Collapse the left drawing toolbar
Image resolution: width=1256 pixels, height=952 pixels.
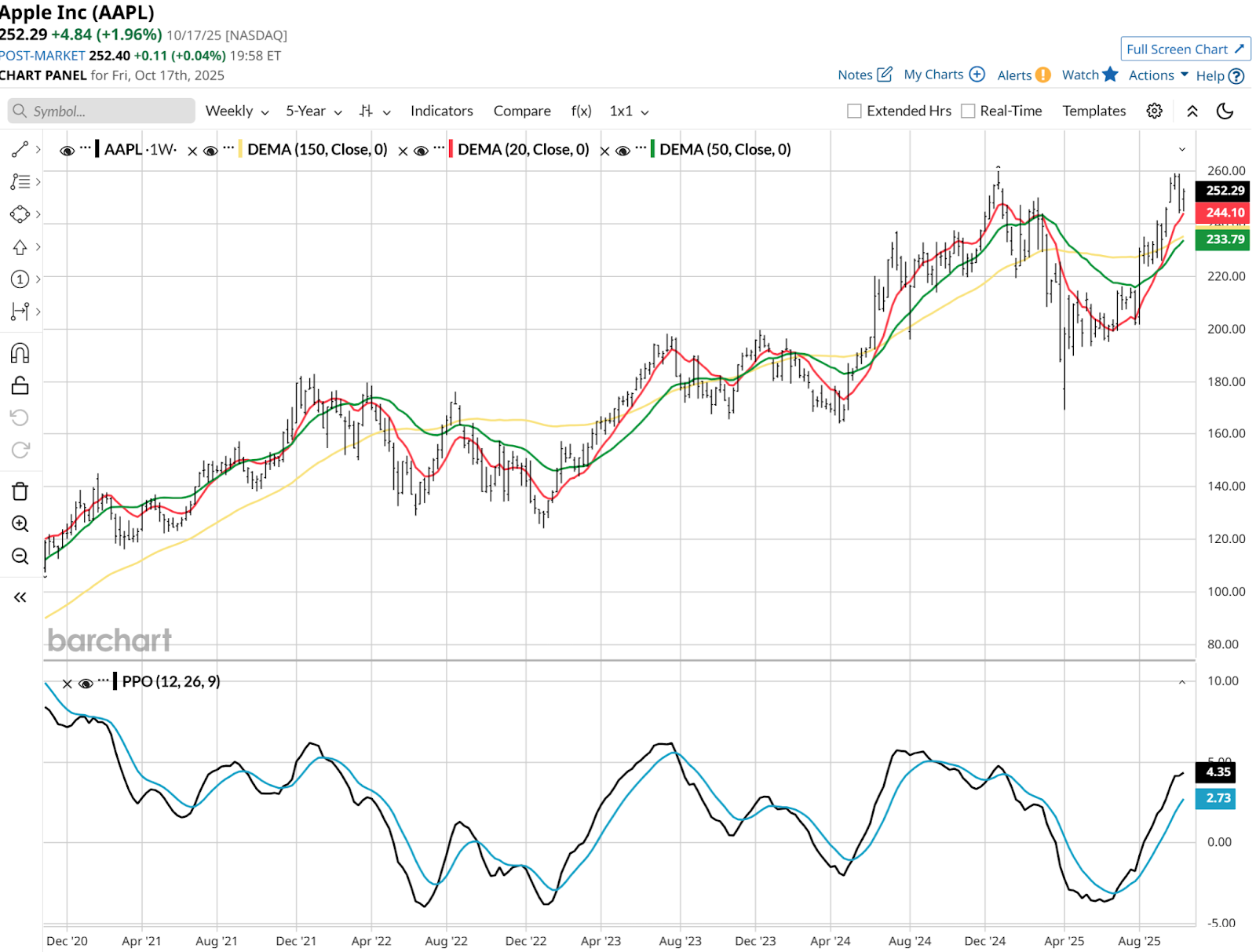pos(20,597)
